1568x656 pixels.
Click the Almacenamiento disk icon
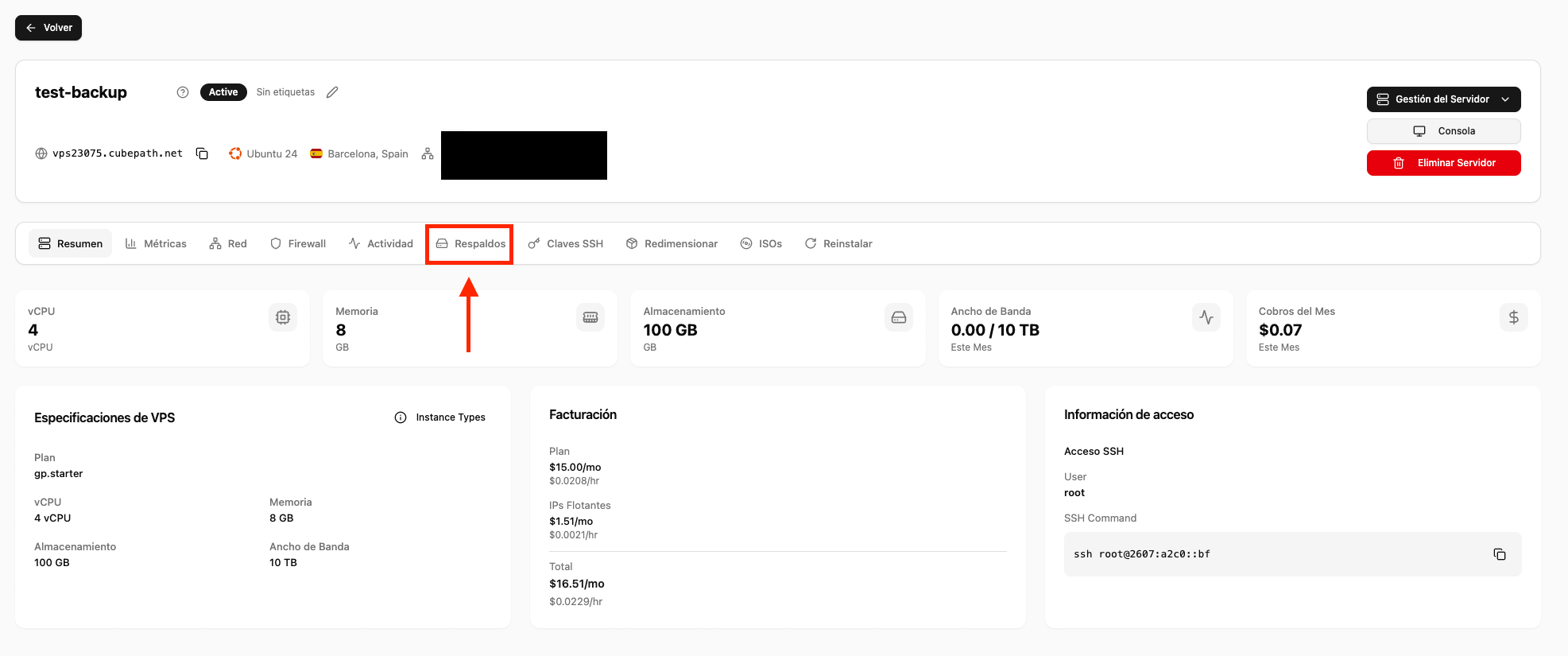898,317
